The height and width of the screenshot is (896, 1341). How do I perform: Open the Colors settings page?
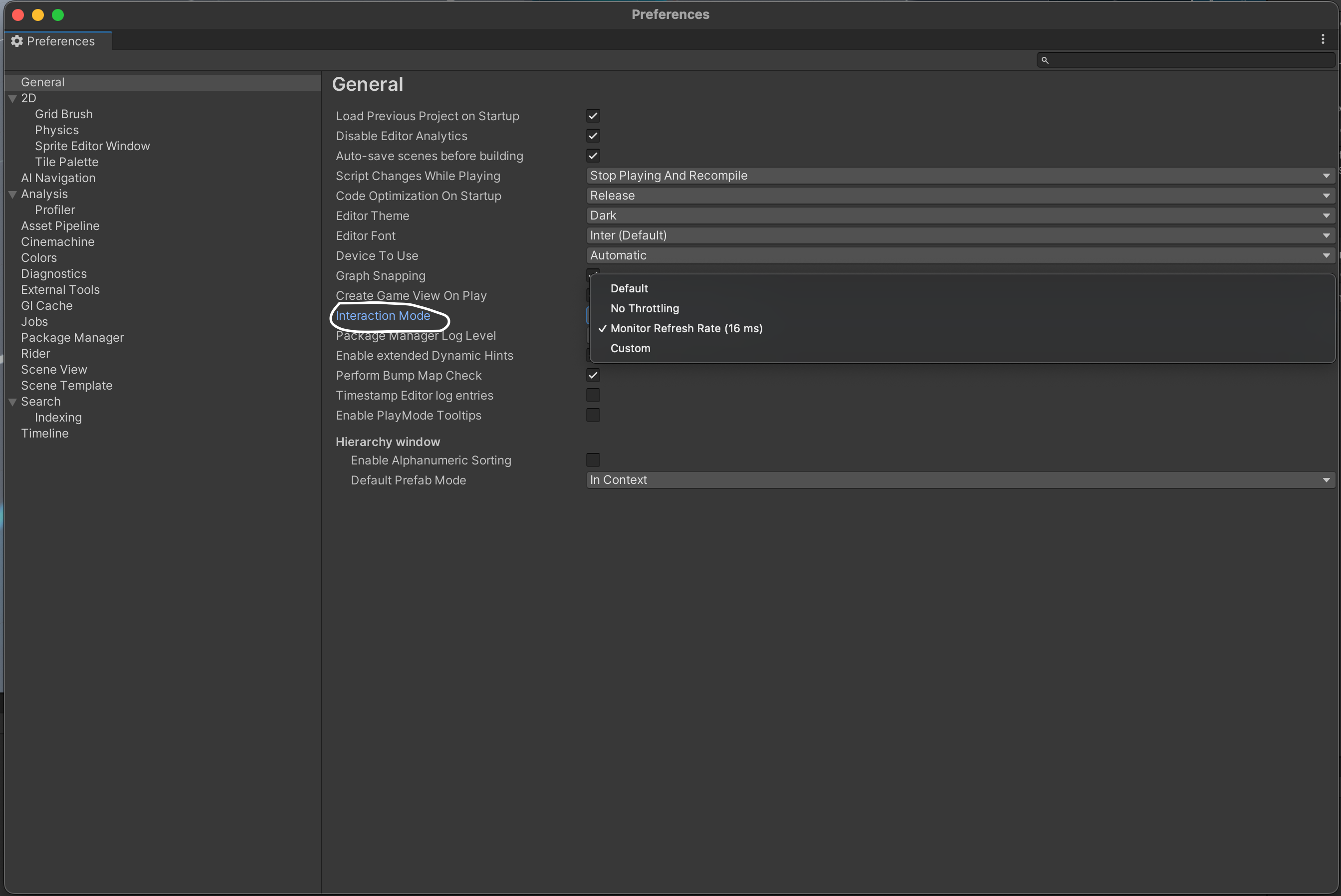(x=39, y=258)
